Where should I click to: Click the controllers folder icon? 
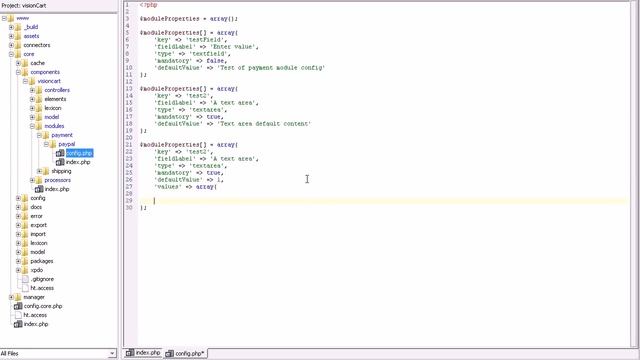(39, 90)
